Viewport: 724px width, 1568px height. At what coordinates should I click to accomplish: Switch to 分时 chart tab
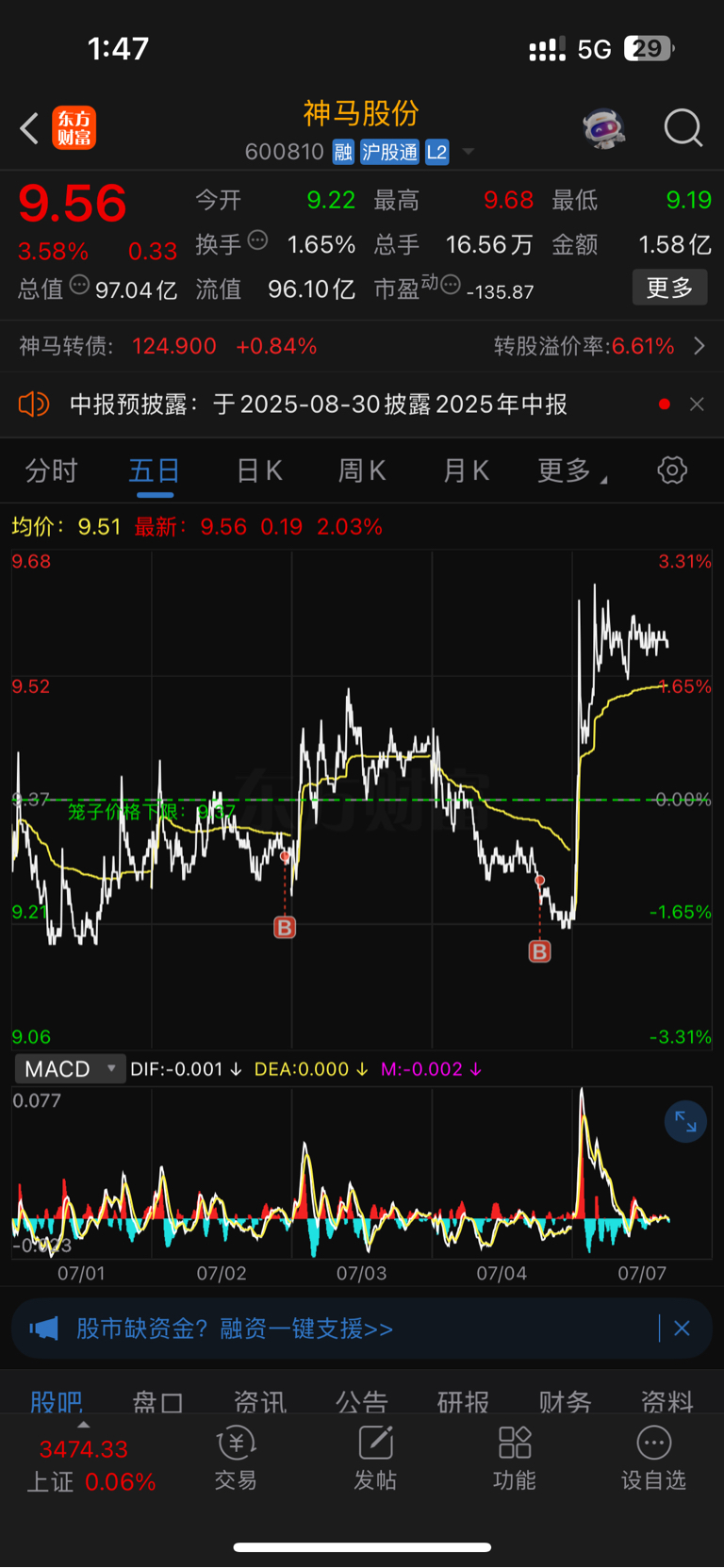coord(51,470)
